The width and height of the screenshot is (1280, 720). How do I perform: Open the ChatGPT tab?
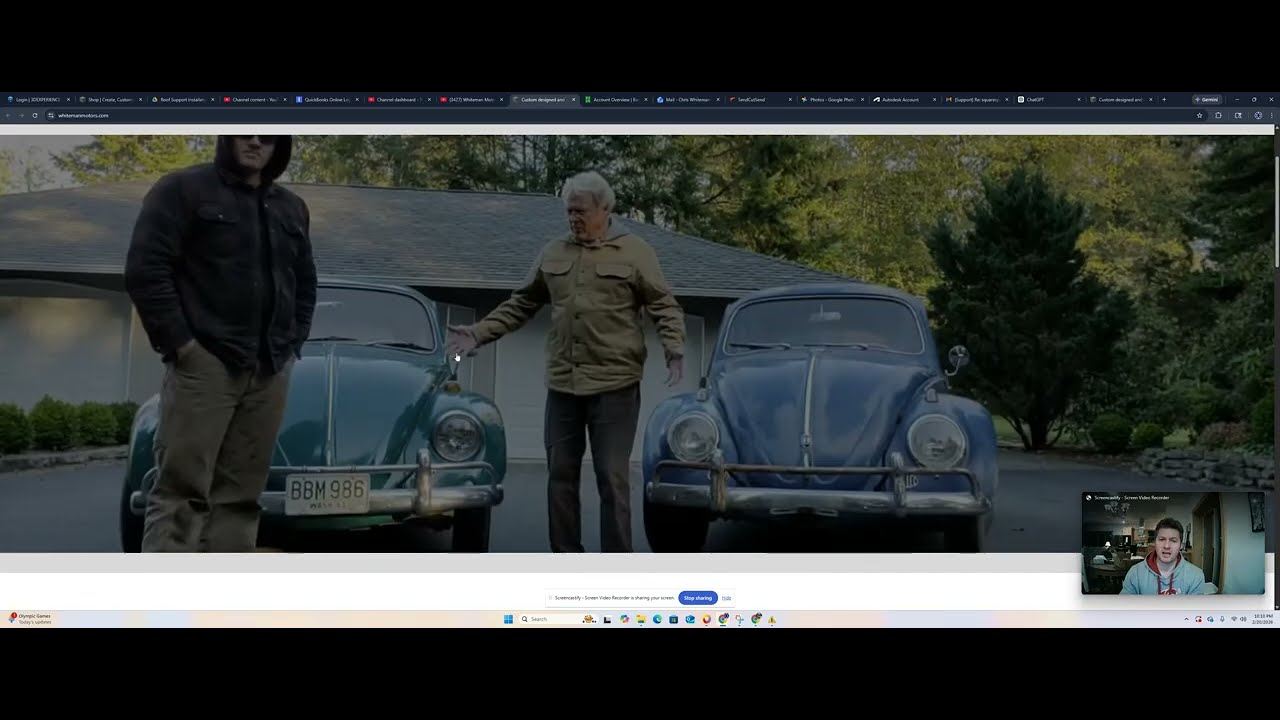[x=1049, y=100]
